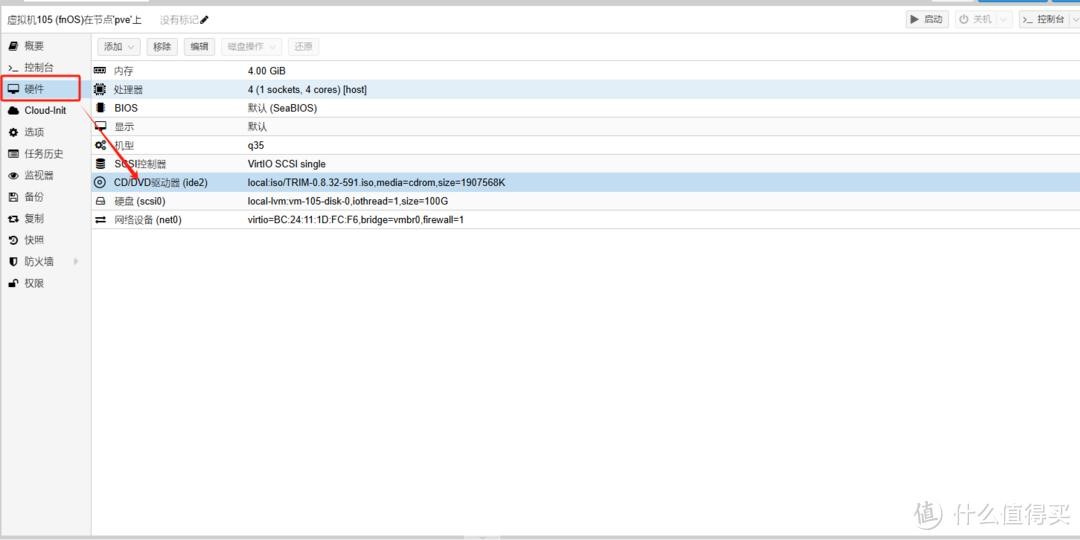This screenshot has height=540, width=1080.
Task: Click the CPU icon in the 处理器 row
Action: (x=100, y=90)
